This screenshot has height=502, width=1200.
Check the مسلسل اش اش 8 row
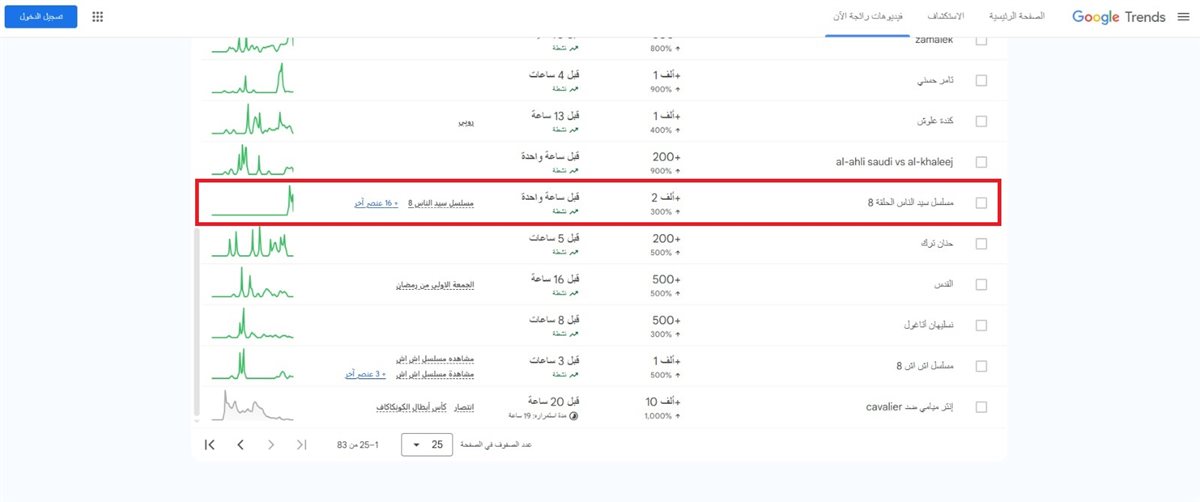pyautogui.click(x=981, y=366)
